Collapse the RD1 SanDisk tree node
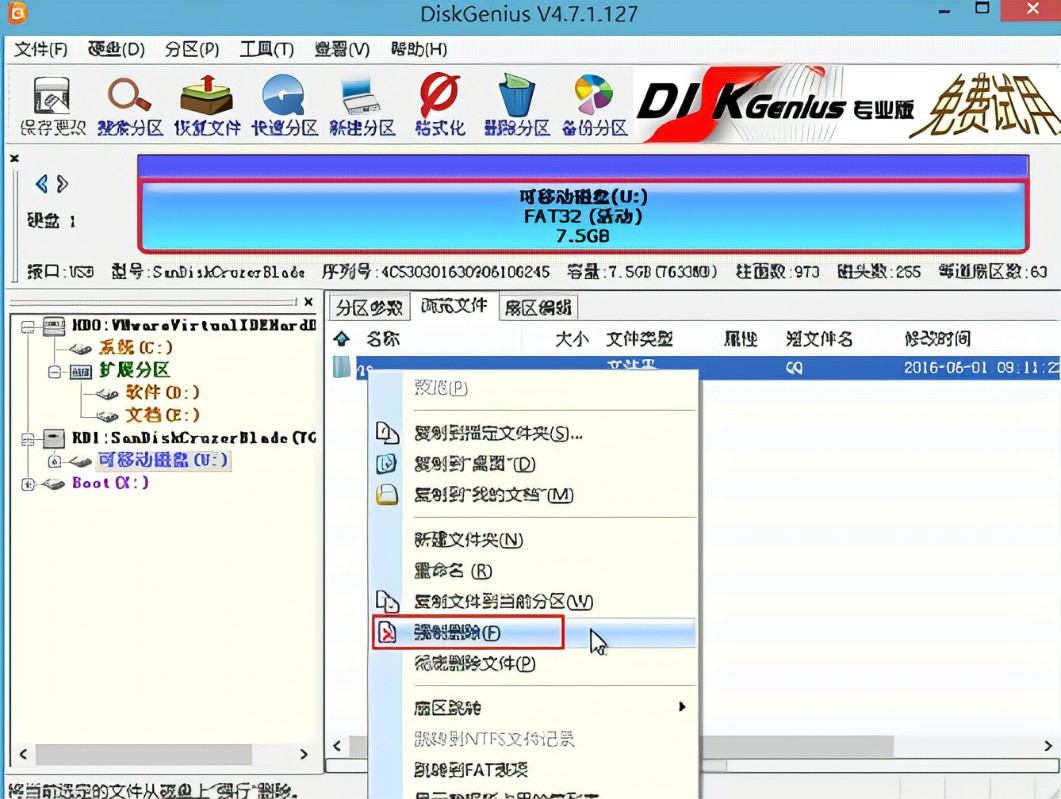Viewport: 1061px width, 799px height. pyautogui.click(x=27, y=440)
